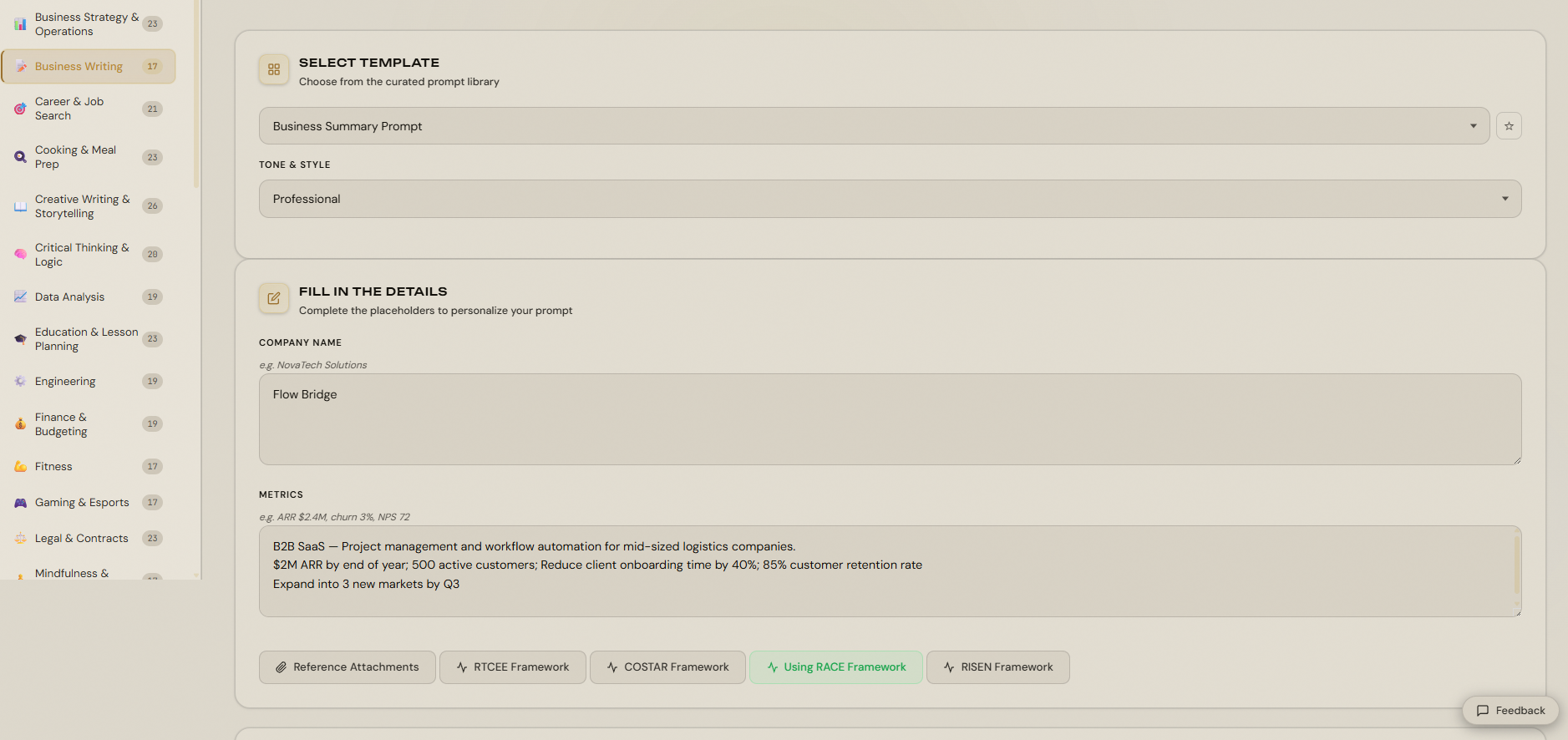Click the 'e.g. ARR $2.4M, churn 3%, NPS 72' hint
The height and width of the screenshot is (740, 1568).
point(334,517)
